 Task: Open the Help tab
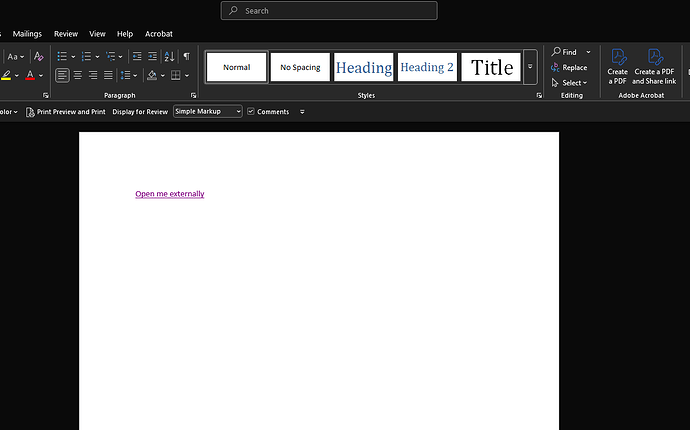click(125, 34)
